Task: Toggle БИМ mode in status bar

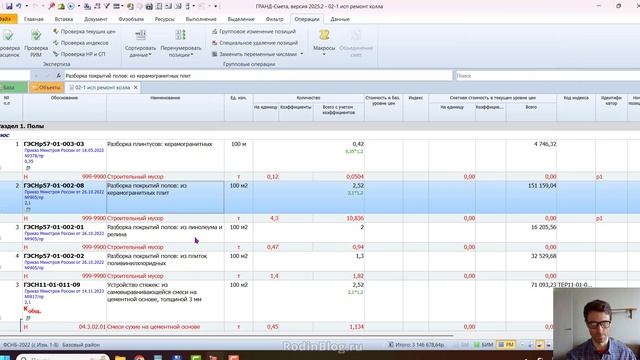Action: click(484, 345)
